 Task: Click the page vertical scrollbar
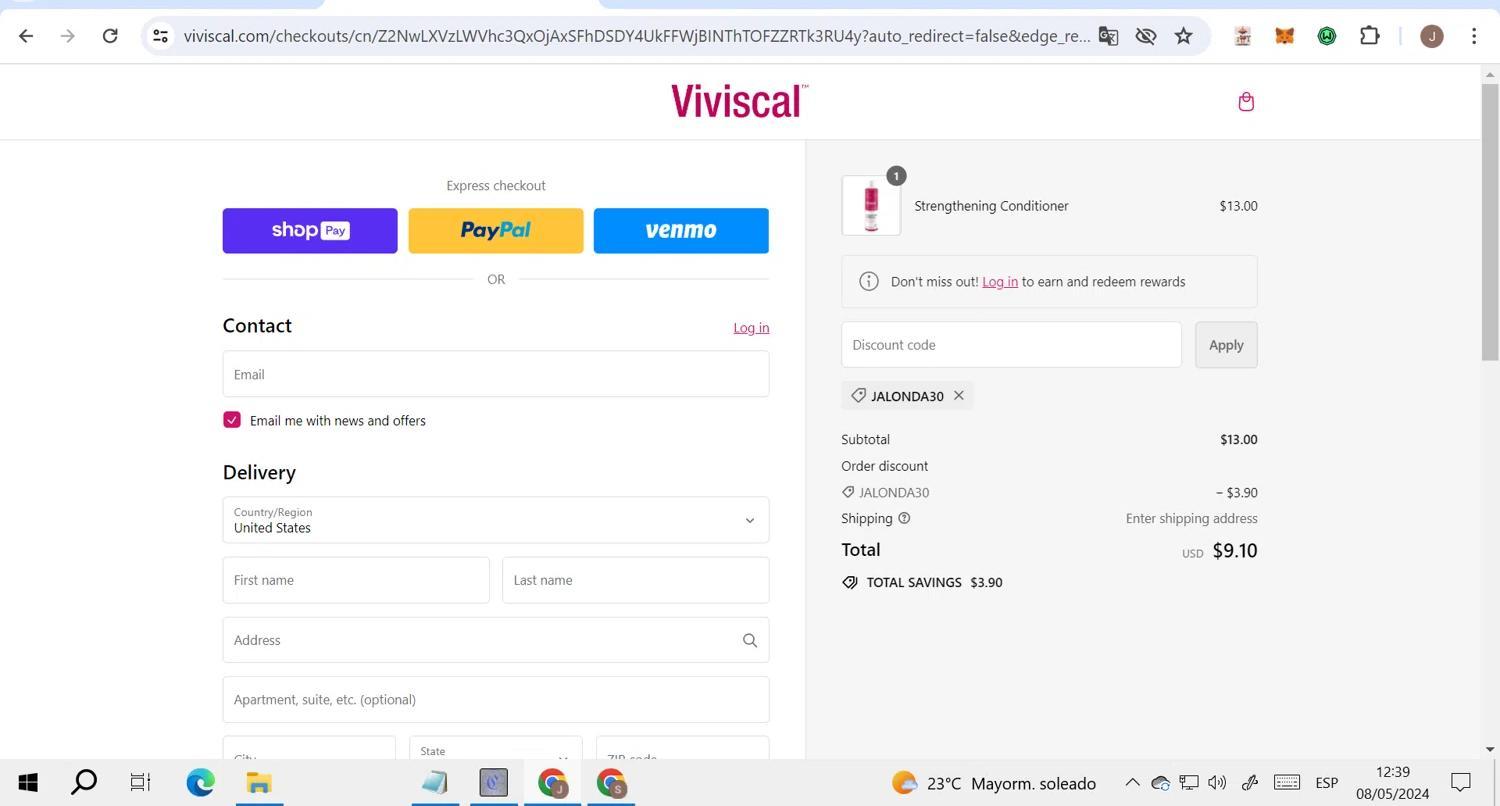pos(1490,220)
